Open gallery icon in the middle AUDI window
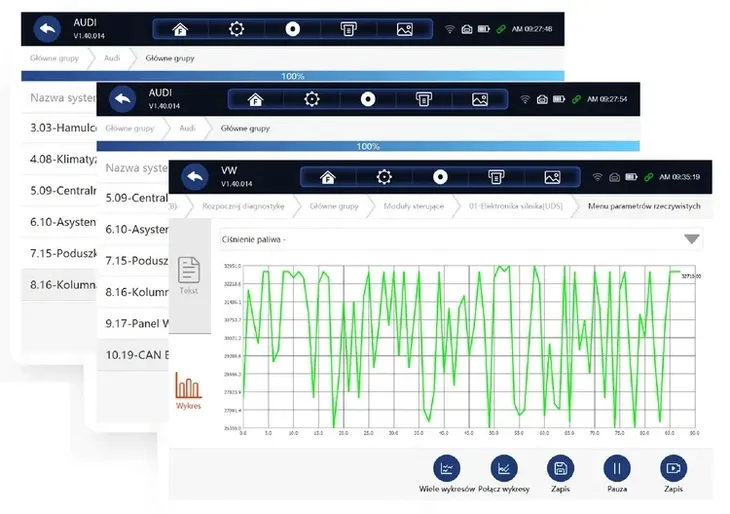The image size is (730, 514). 480,100
